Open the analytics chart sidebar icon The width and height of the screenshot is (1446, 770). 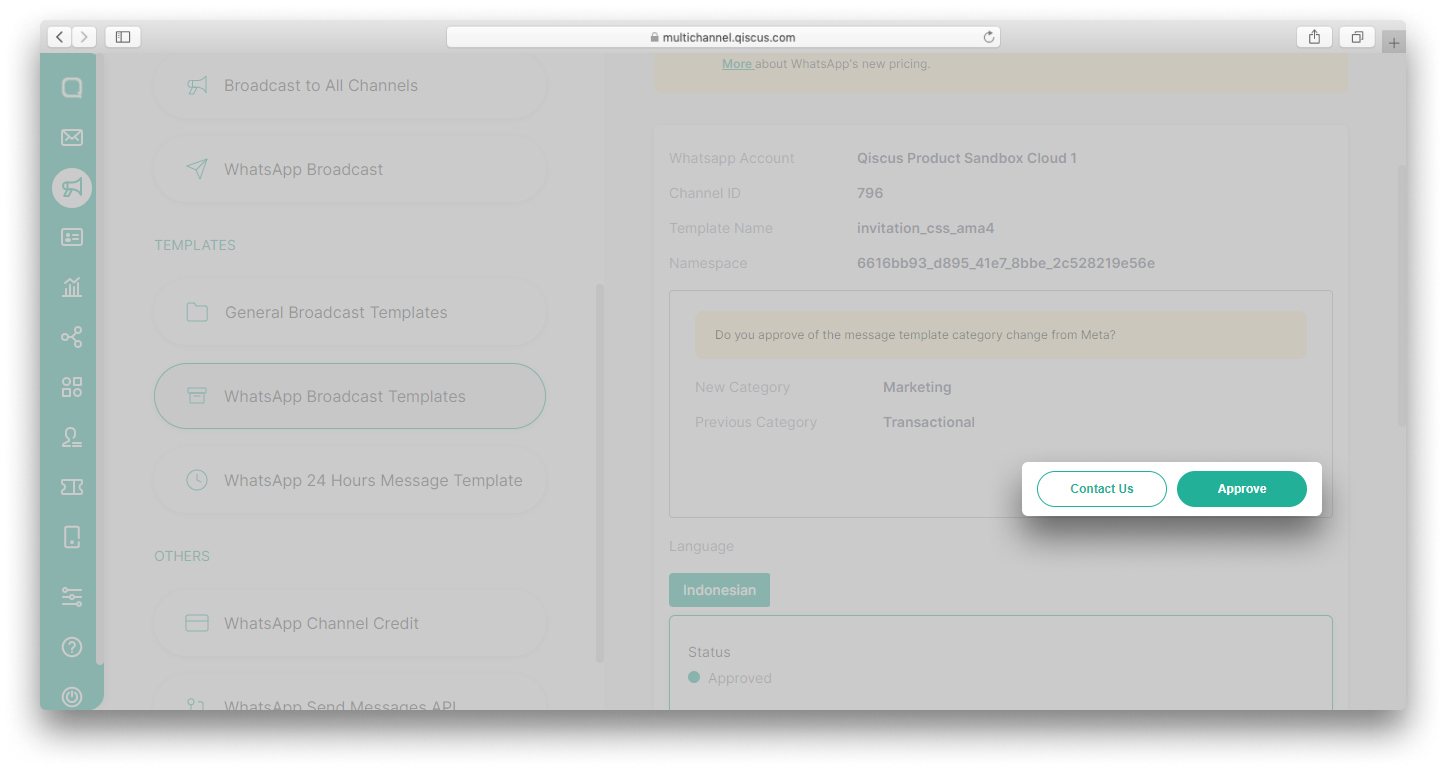click(72, 287)
